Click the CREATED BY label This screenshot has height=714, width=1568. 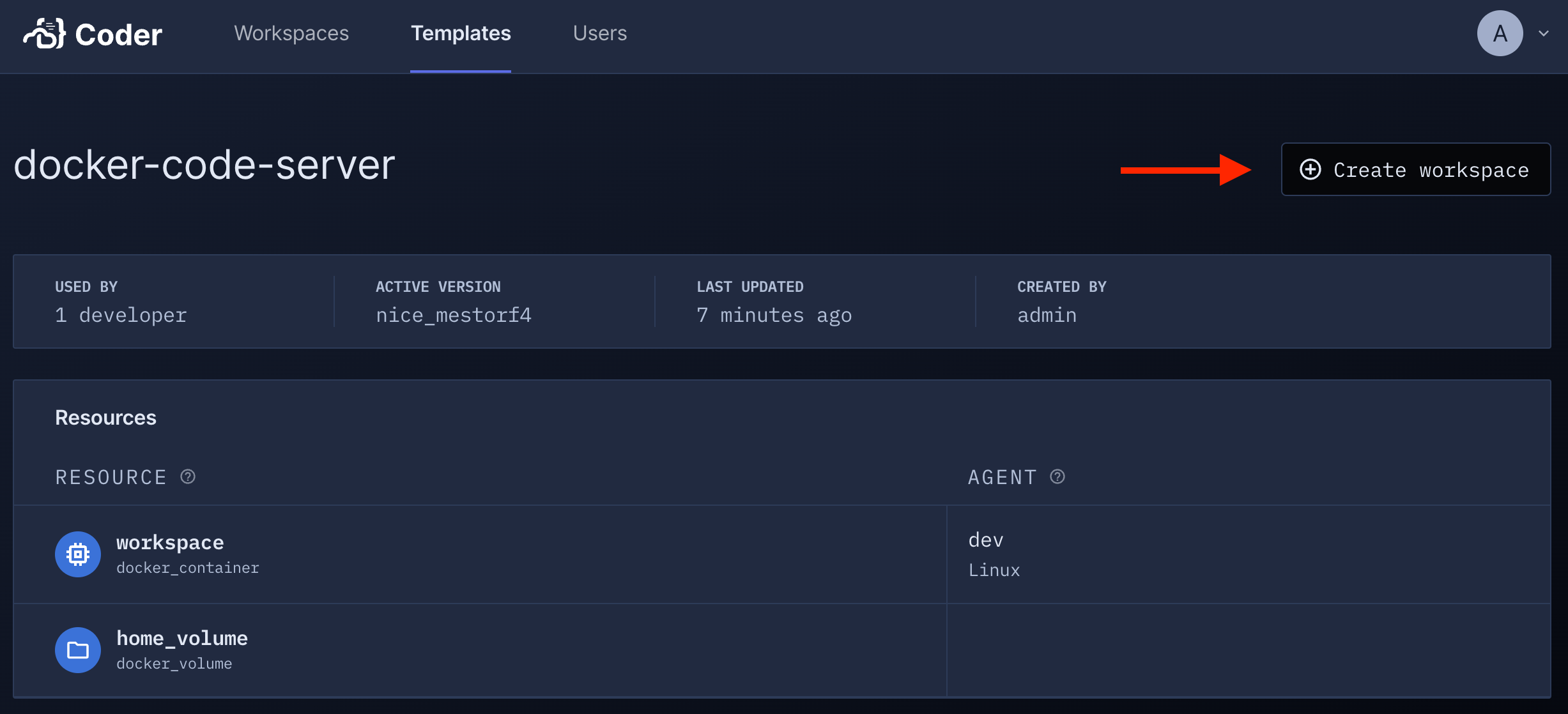pos(1062,287)
